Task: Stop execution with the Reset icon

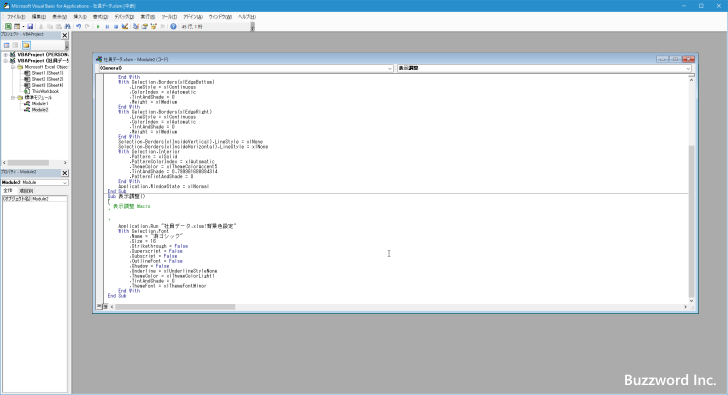Action: click(x=116, y=26)
